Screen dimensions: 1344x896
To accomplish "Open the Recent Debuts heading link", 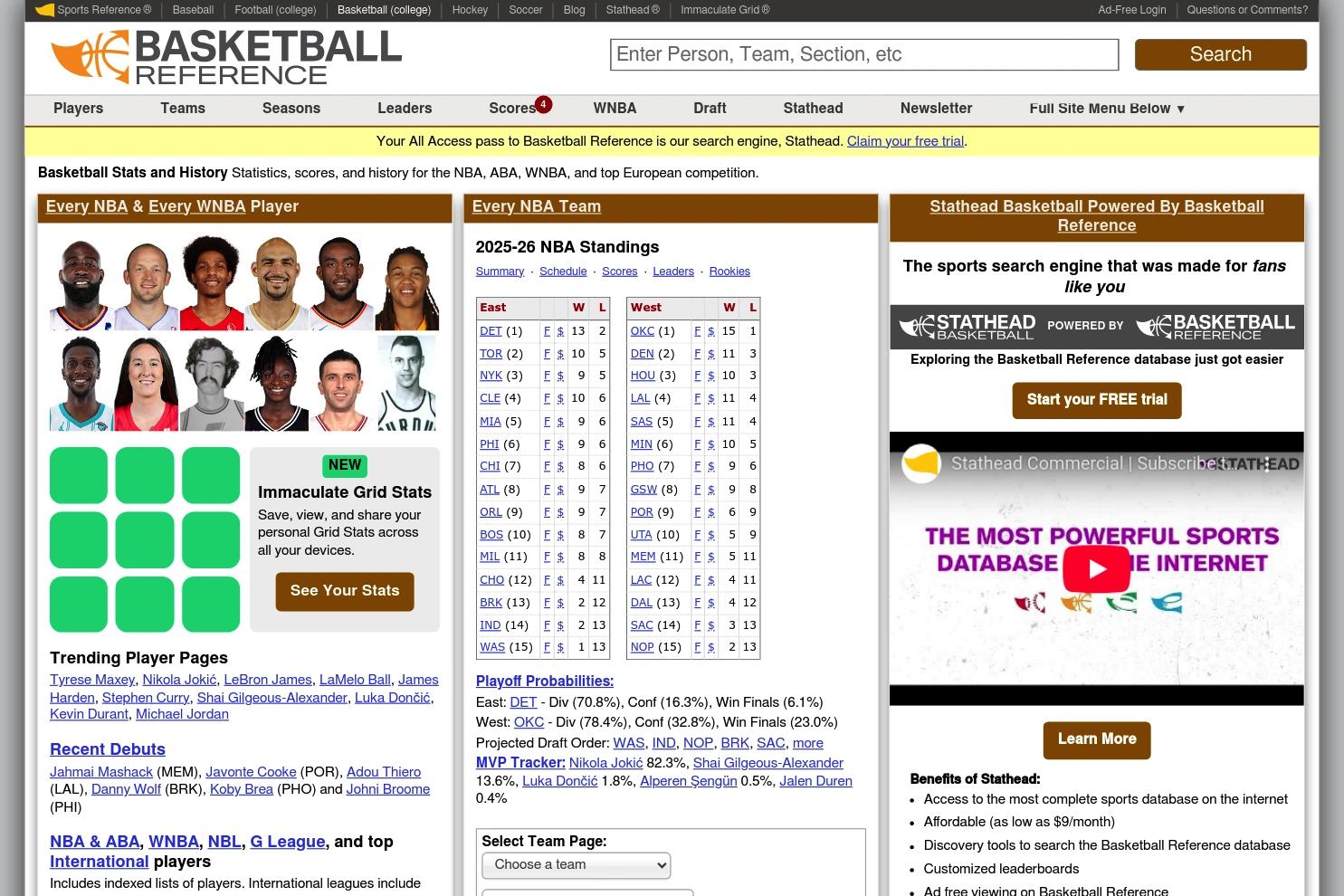I will [108, 749].
